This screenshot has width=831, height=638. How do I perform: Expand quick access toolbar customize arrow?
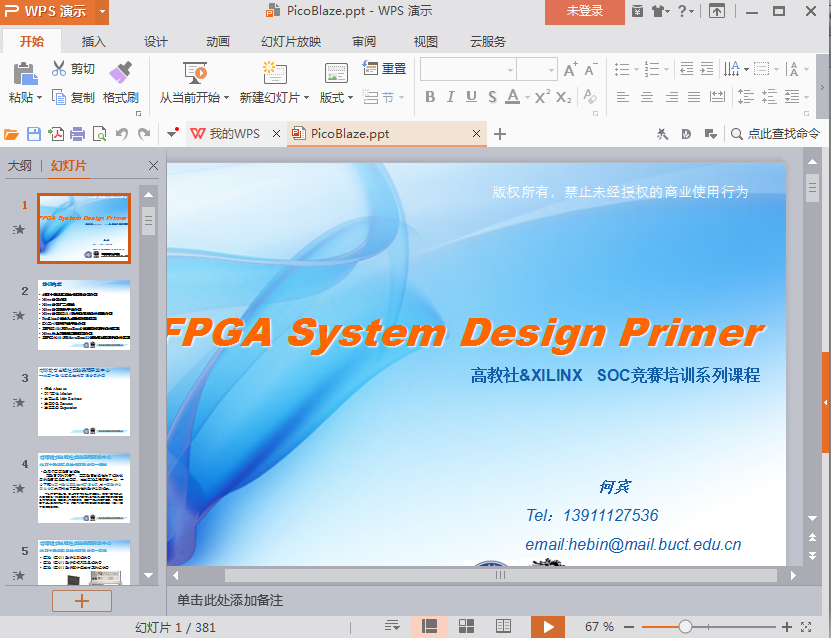[x=172, y=133]
